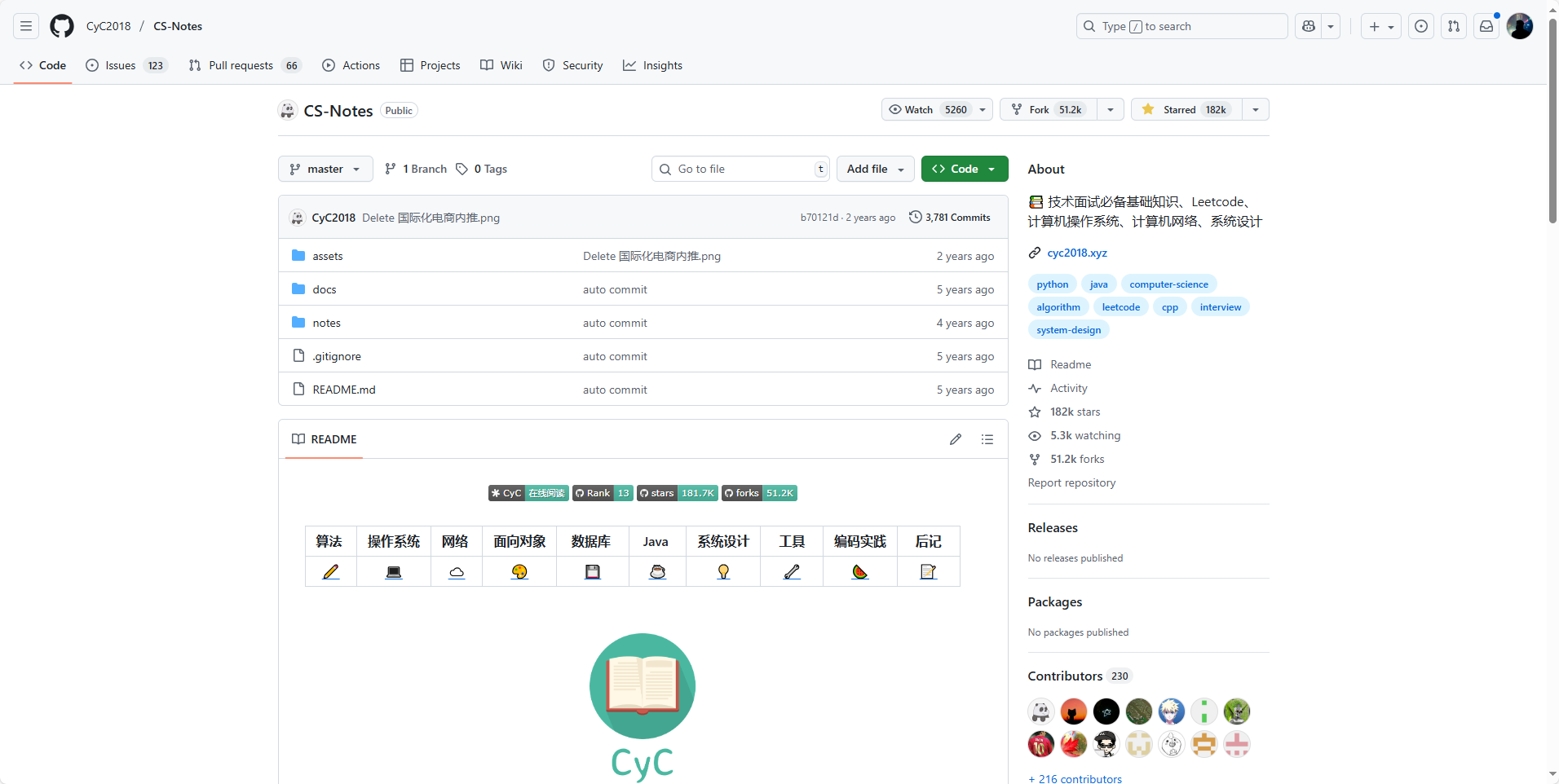View the 3,781 Commits history
Screen dimensions: 1559x784
tap(950, 218)
